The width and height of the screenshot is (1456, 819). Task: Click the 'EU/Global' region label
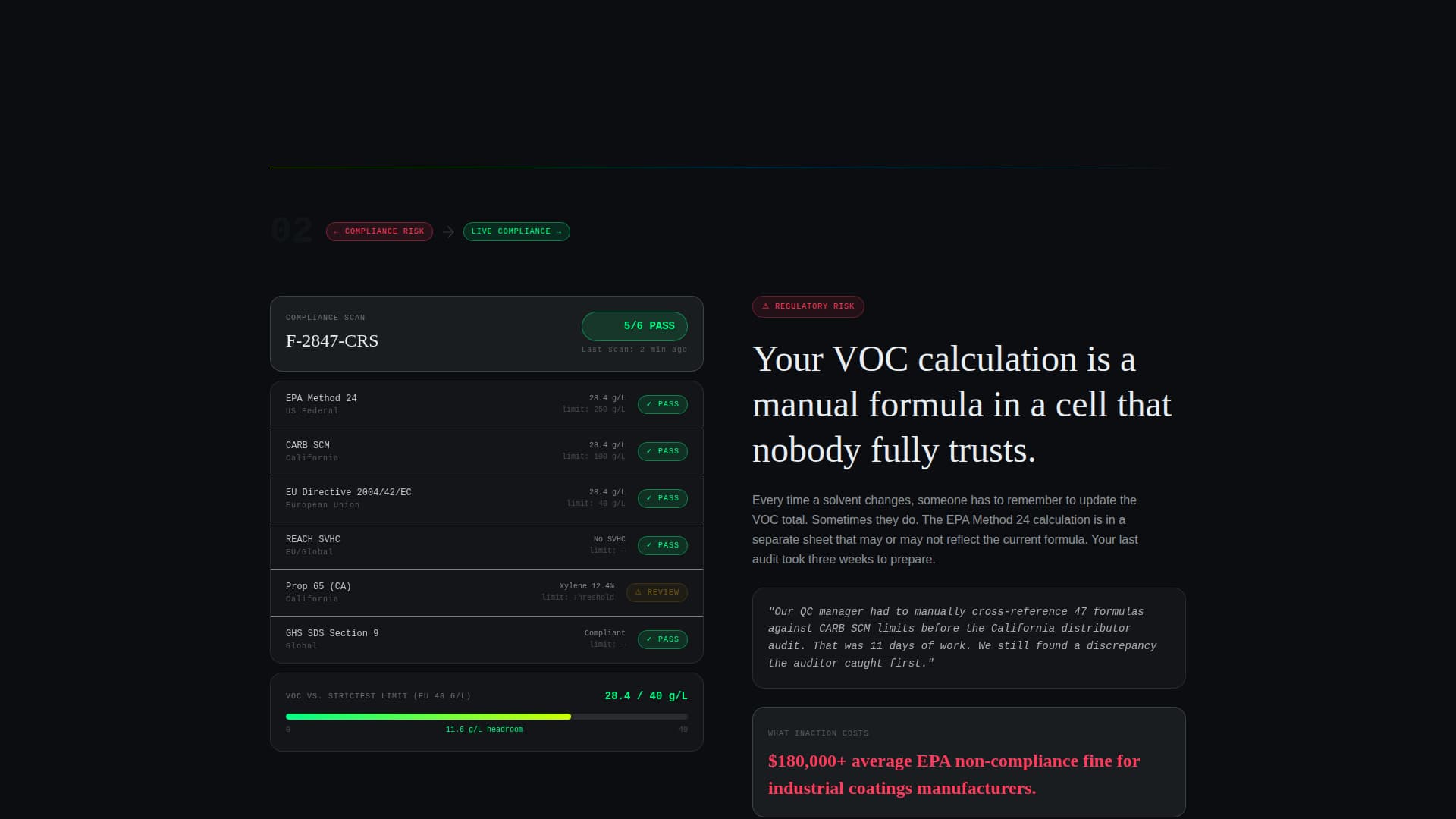click(309, 552)
